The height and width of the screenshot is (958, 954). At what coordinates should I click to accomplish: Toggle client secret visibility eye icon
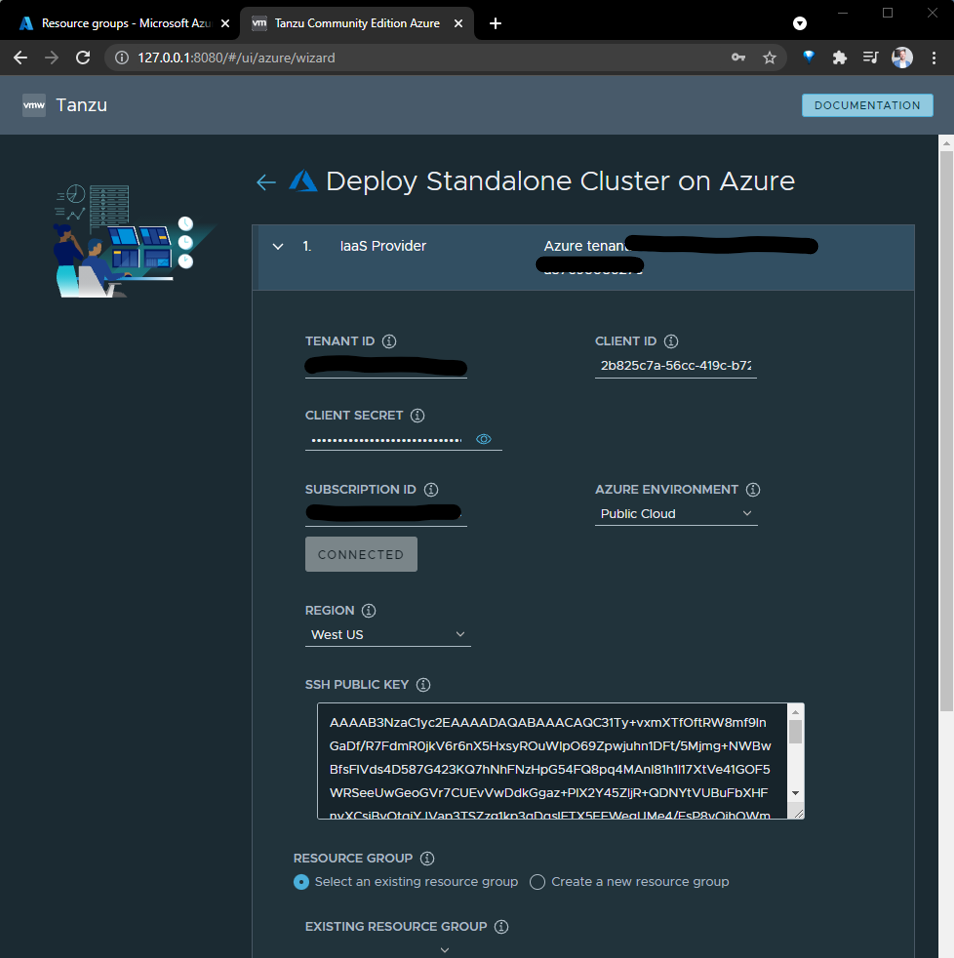click(x=484, y=439)
